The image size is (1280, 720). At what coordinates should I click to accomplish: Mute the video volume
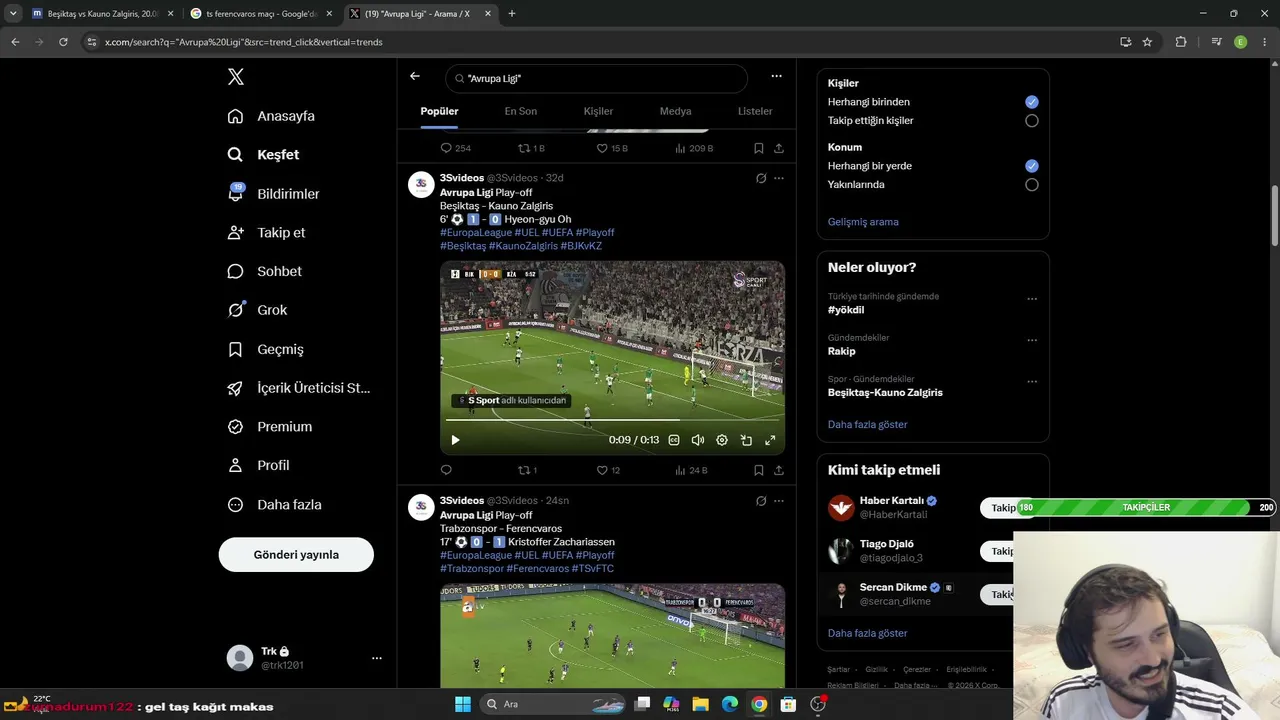point(698,440)
